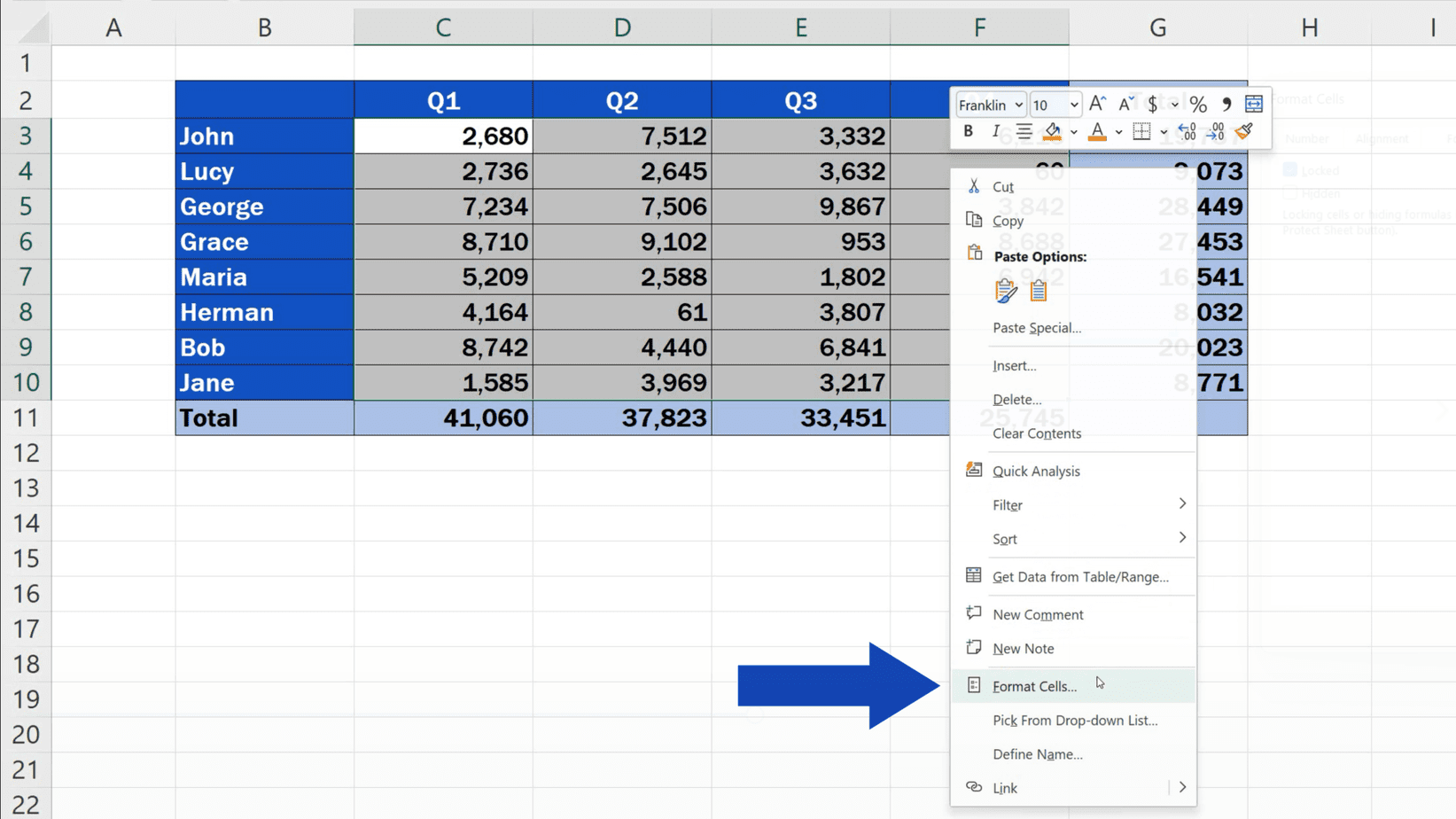Select the Values paste option icon

1037,290
